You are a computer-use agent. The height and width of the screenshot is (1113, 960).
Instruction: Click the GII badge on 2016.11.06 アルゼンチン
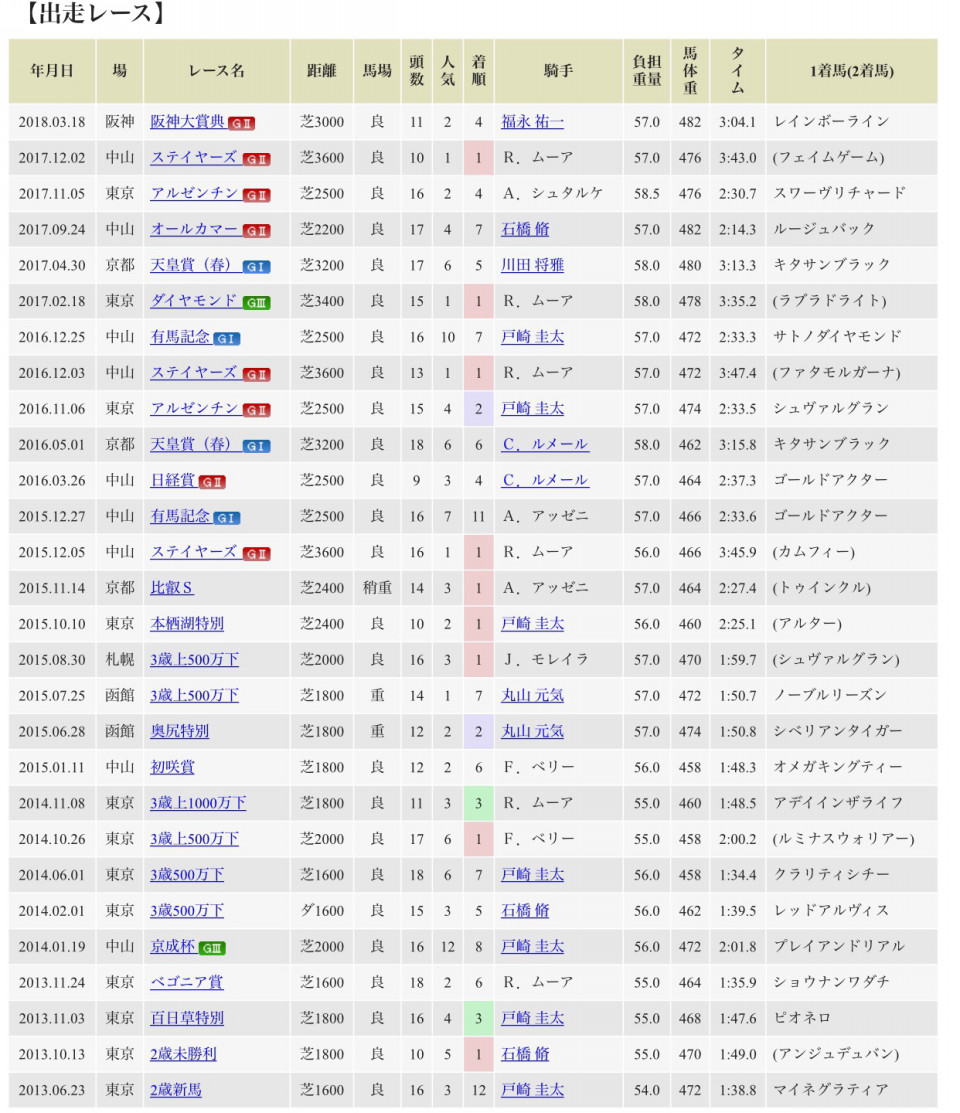256,410
